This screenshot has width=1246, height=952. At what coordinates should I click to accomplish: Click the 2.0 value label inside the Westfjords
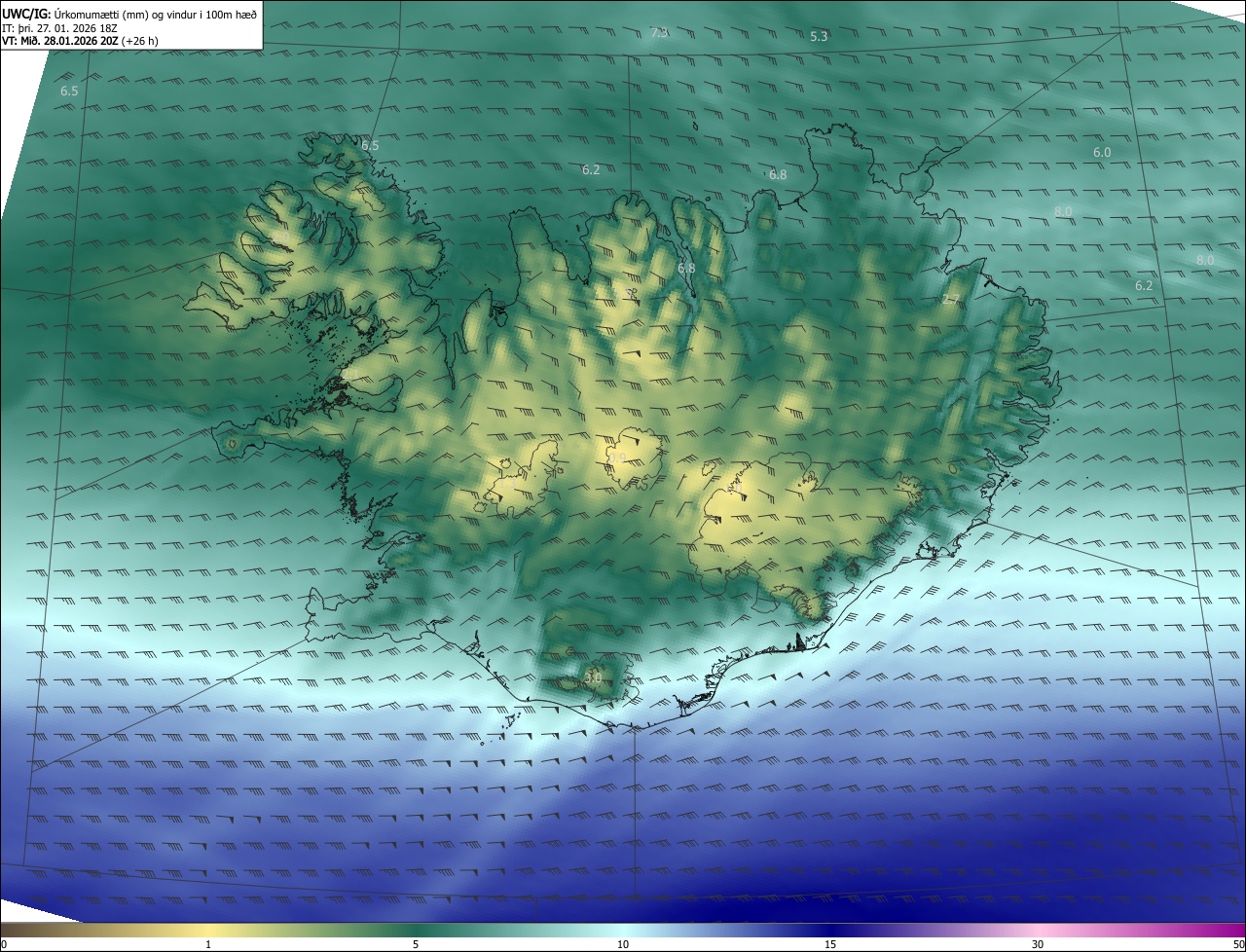tap(283, 237)
